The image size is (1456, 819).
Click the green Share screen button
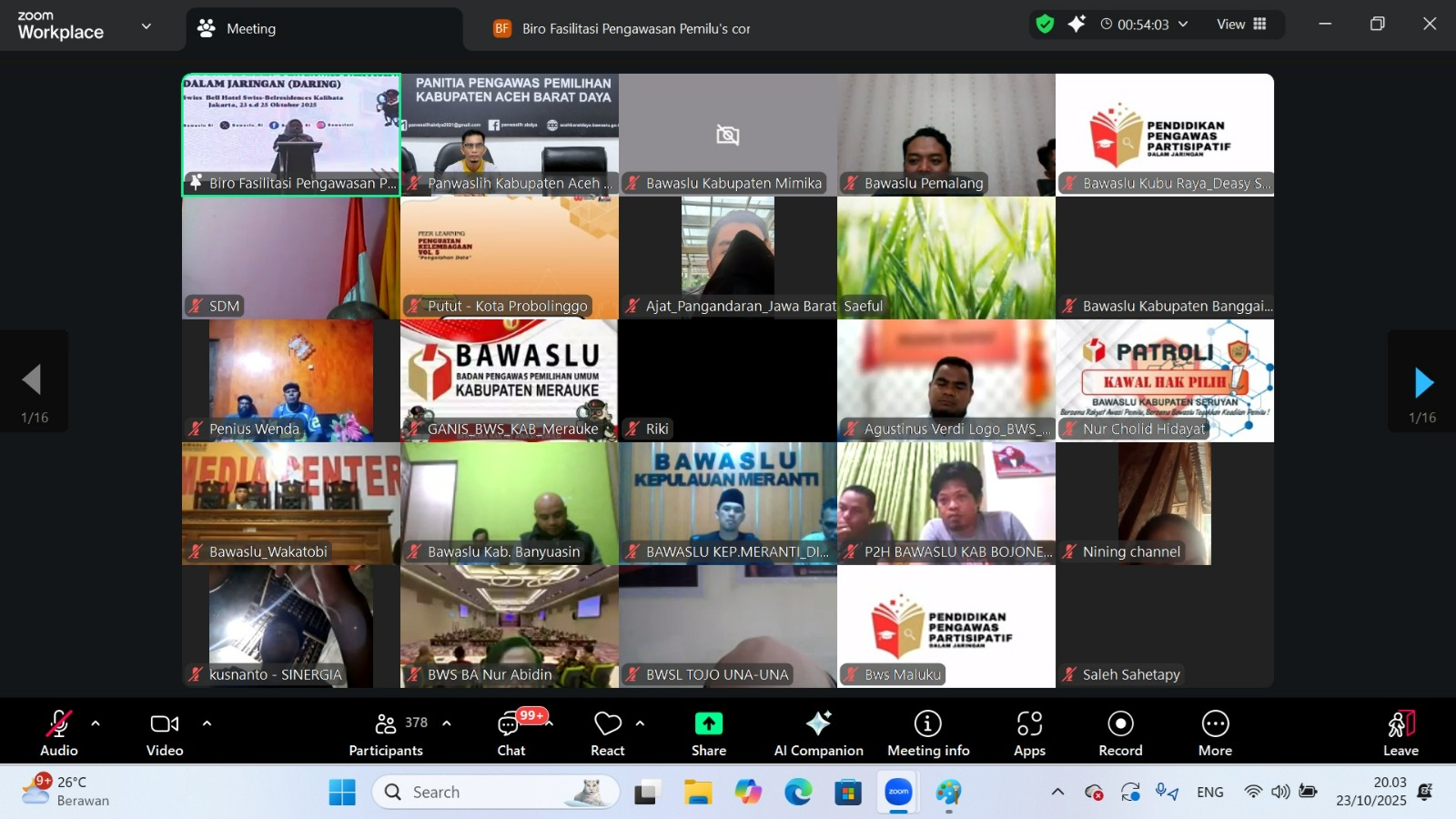tap(709, 732)
